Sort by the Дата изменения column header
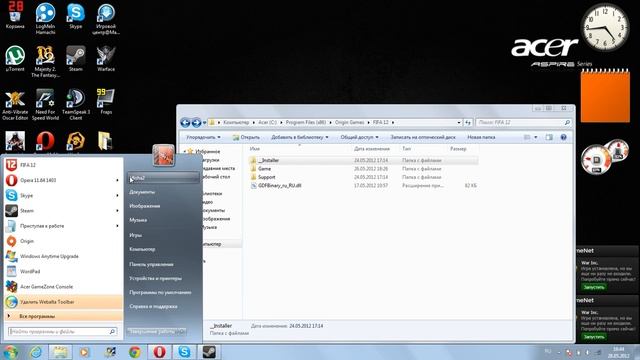This screenshot has width=640, height=360. click(x=372, y=149)
